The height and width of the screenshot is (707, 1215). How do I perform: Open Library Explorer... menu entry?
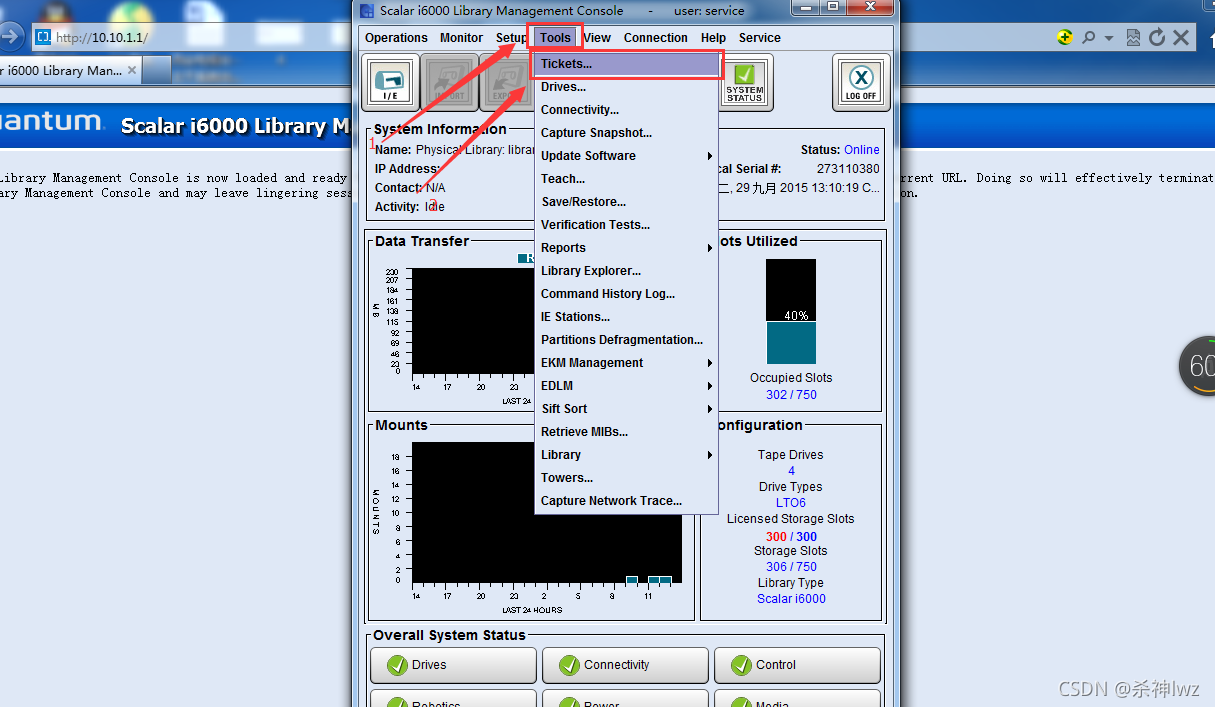coord(627,271)
